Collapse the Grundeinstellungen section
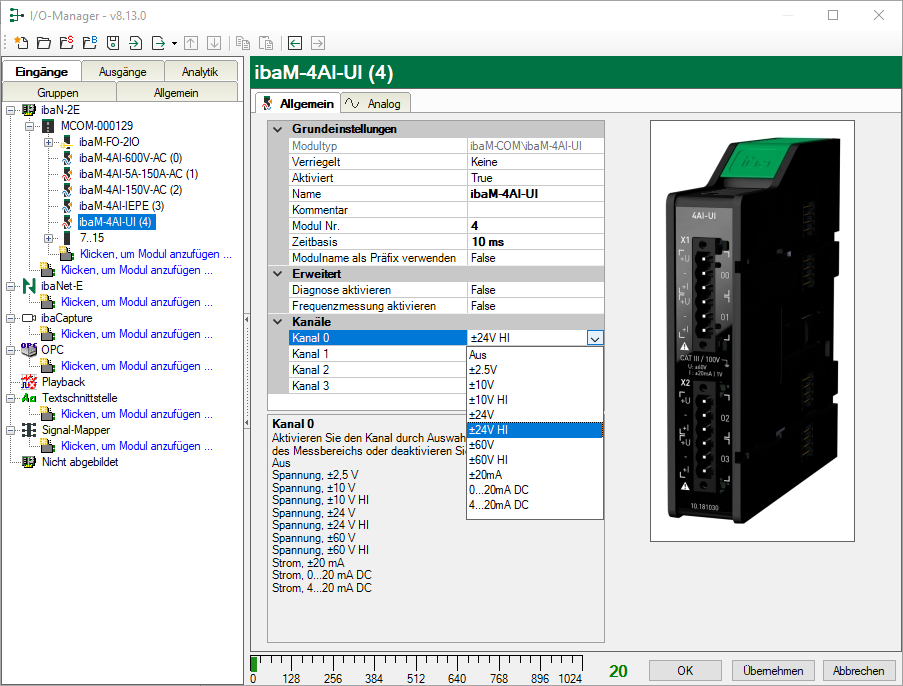Viewport: 903px width, 686px height. pos(277,129)
